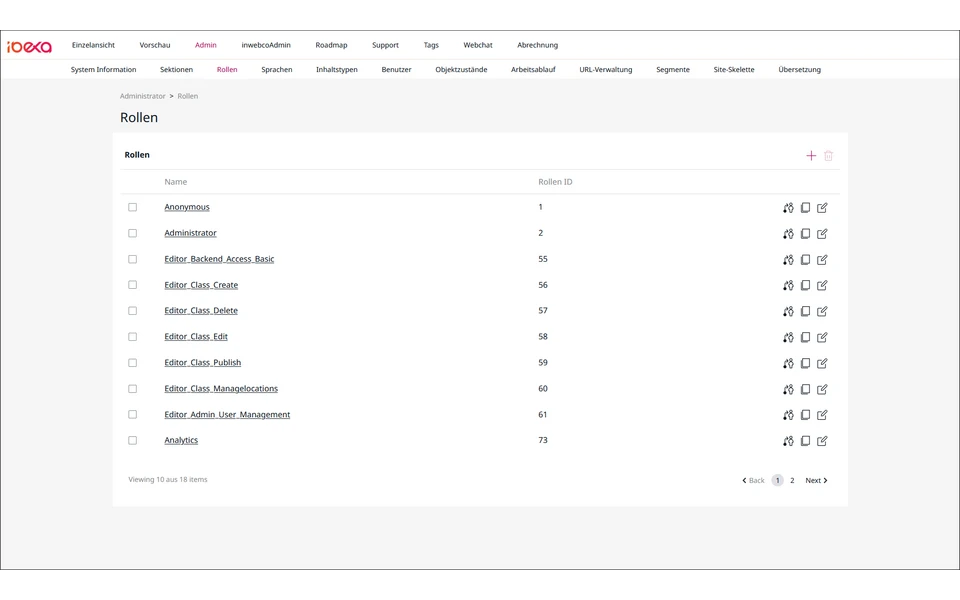The image size is (960, 600).
Task: Click the Administrator breadcrumb link
Action: [x=142, y=96]
